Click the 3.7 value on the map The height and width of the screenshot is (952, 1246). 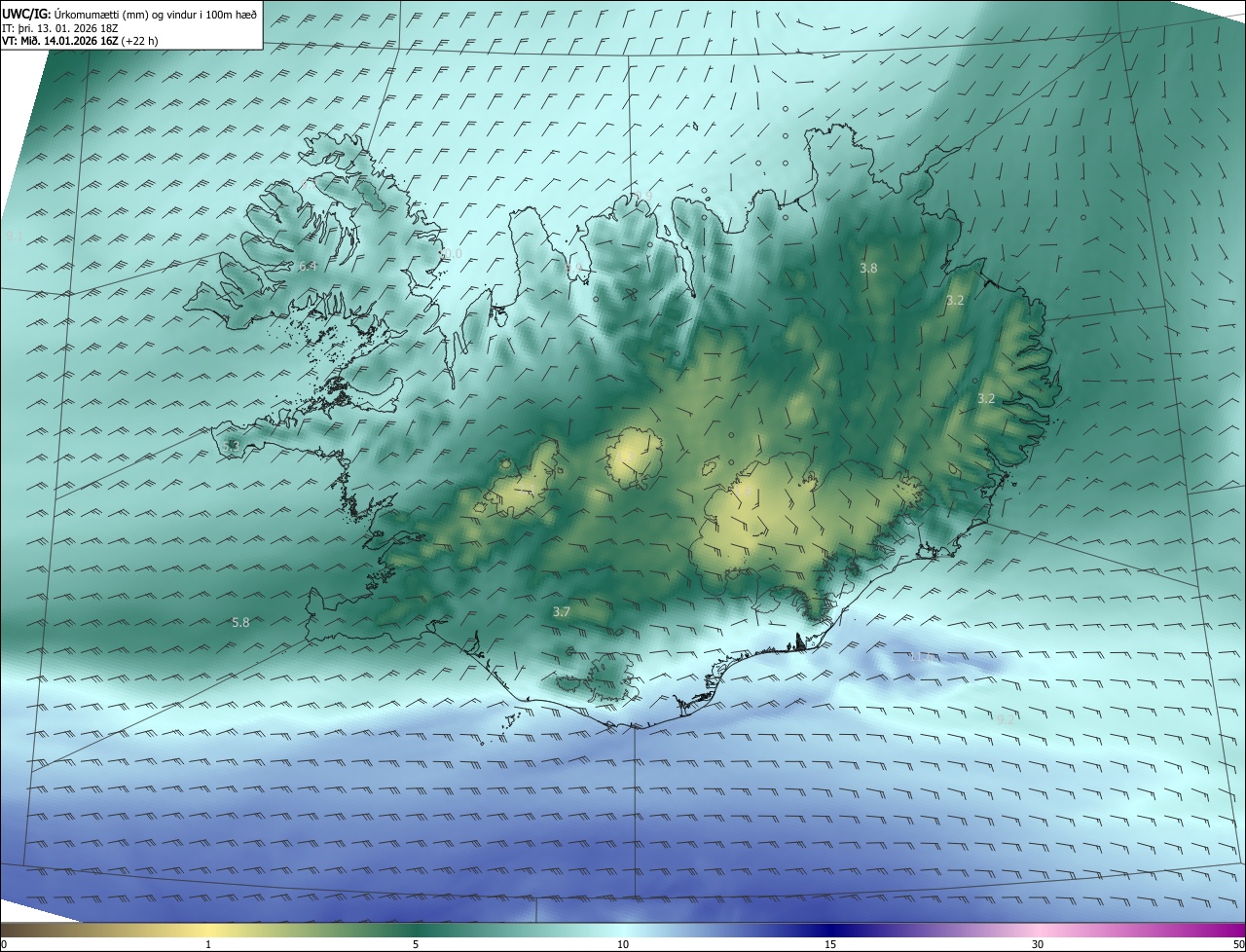pos(562,612)
